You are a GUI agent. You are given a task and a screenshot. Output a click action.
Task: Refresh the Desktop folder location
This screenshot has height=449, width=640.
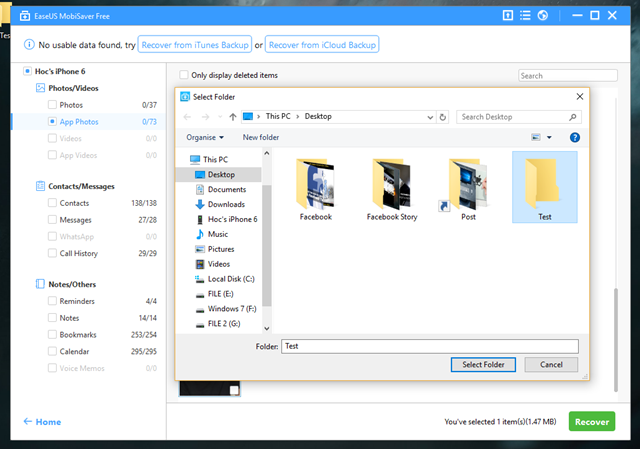point(443,117)
